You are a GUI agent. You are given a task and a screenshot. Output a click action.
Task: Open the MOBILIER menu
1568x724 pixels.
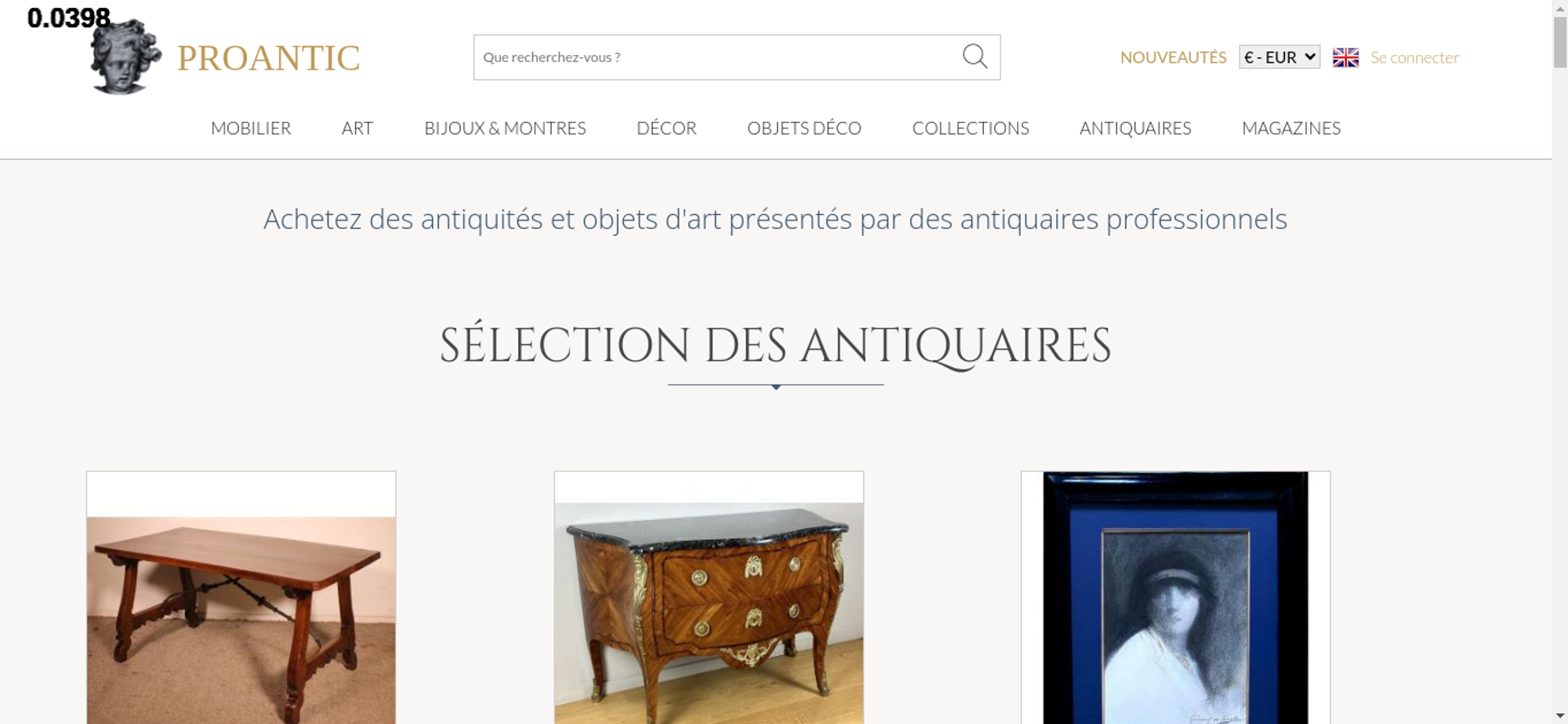click(251, 128)
